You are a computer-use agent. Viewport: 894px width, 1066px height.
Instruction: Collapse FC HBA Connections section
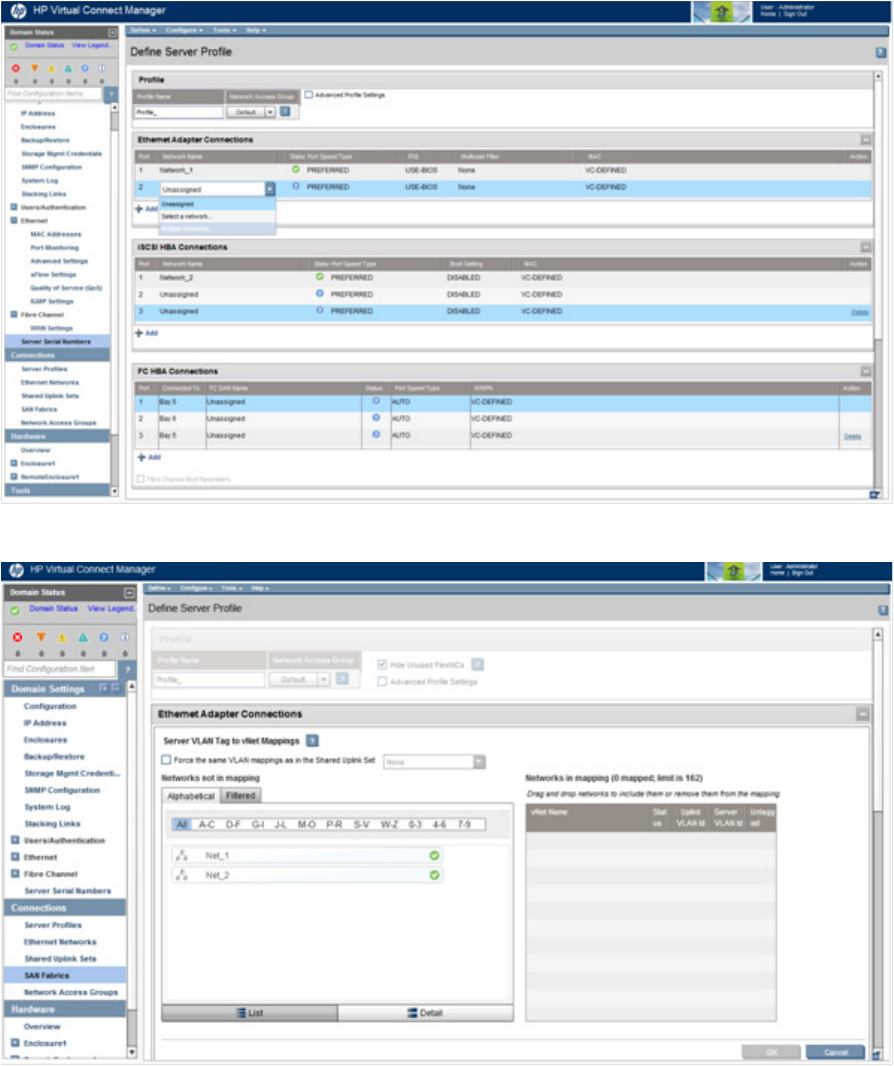865,371
